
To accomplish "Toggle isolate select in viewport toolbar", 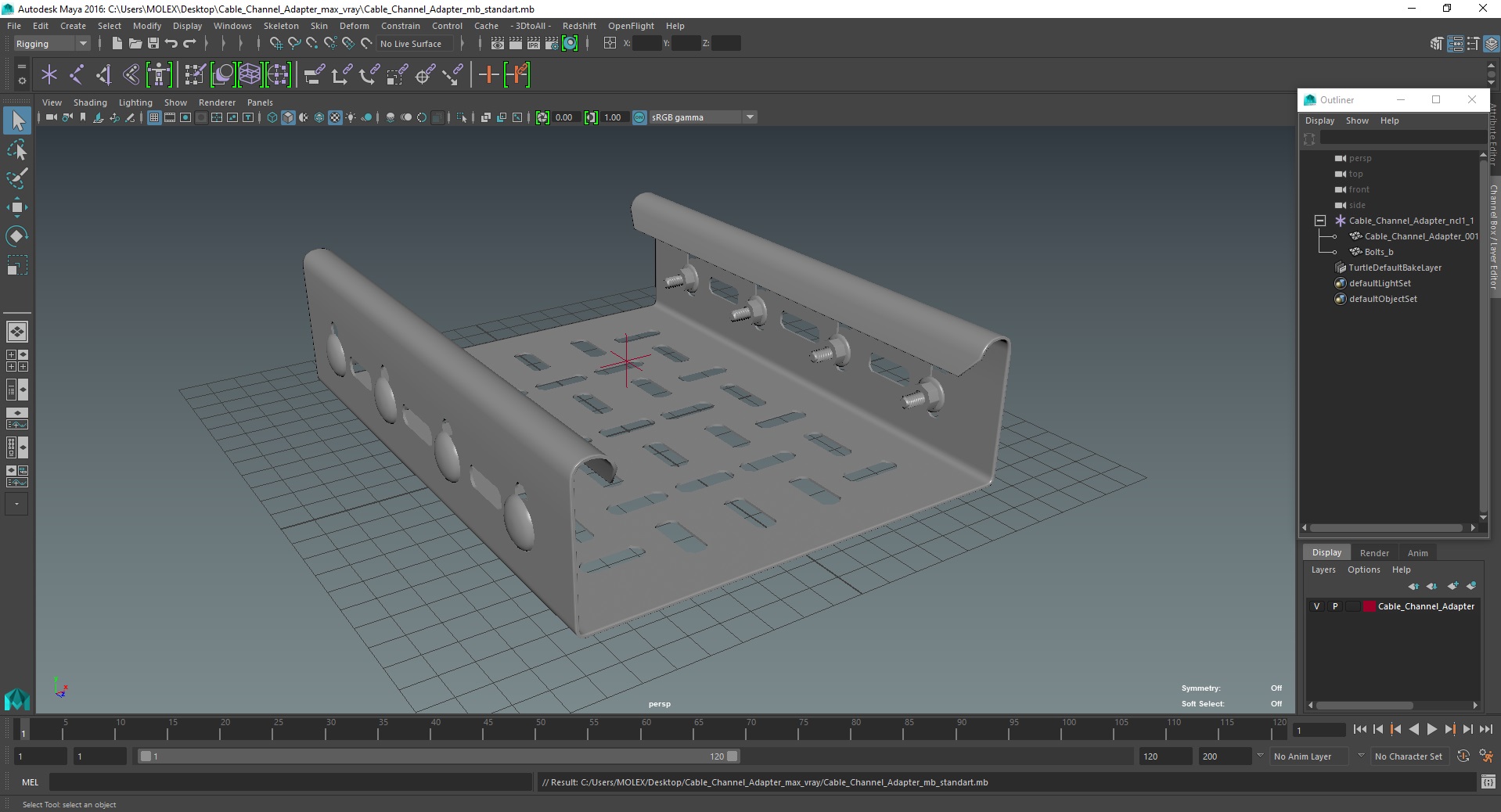I will pos(462,117).
